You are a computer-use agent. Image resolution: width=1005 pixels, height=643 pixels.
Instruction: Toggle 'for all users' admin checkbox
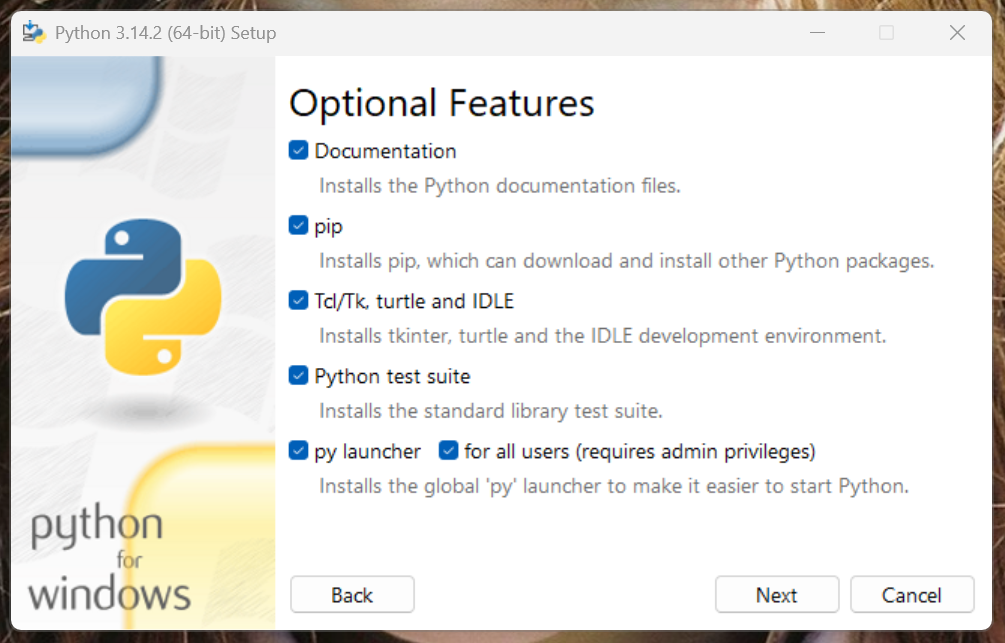tap(448, 451)
